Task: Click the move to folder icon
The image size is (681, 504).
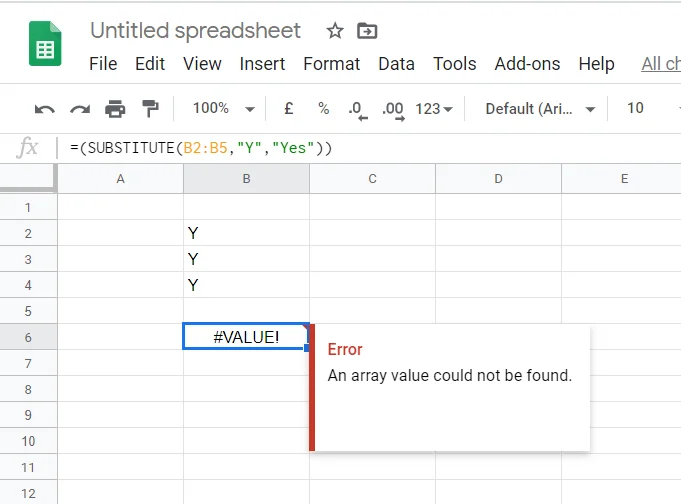Action: pyautogui.click(x=367, y=31)
